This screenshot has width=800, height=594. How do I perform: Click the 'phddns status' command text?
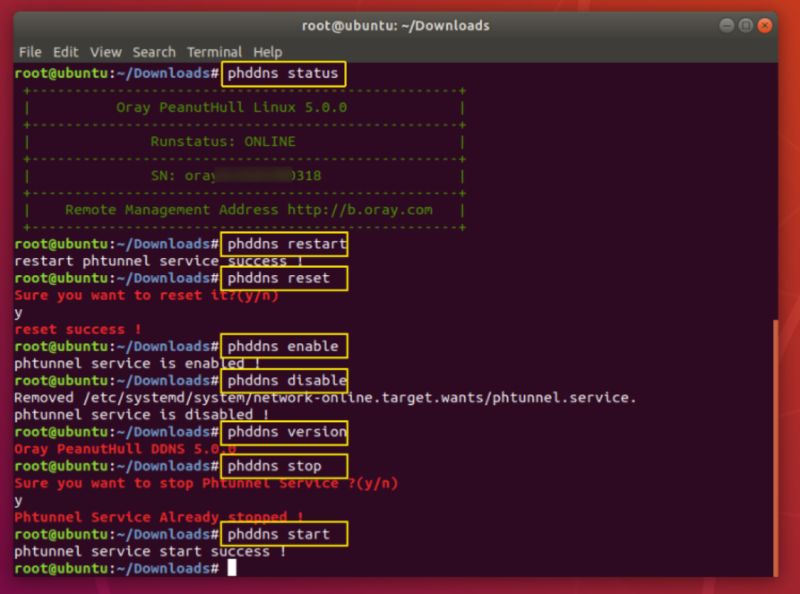[x=284, y=73]
